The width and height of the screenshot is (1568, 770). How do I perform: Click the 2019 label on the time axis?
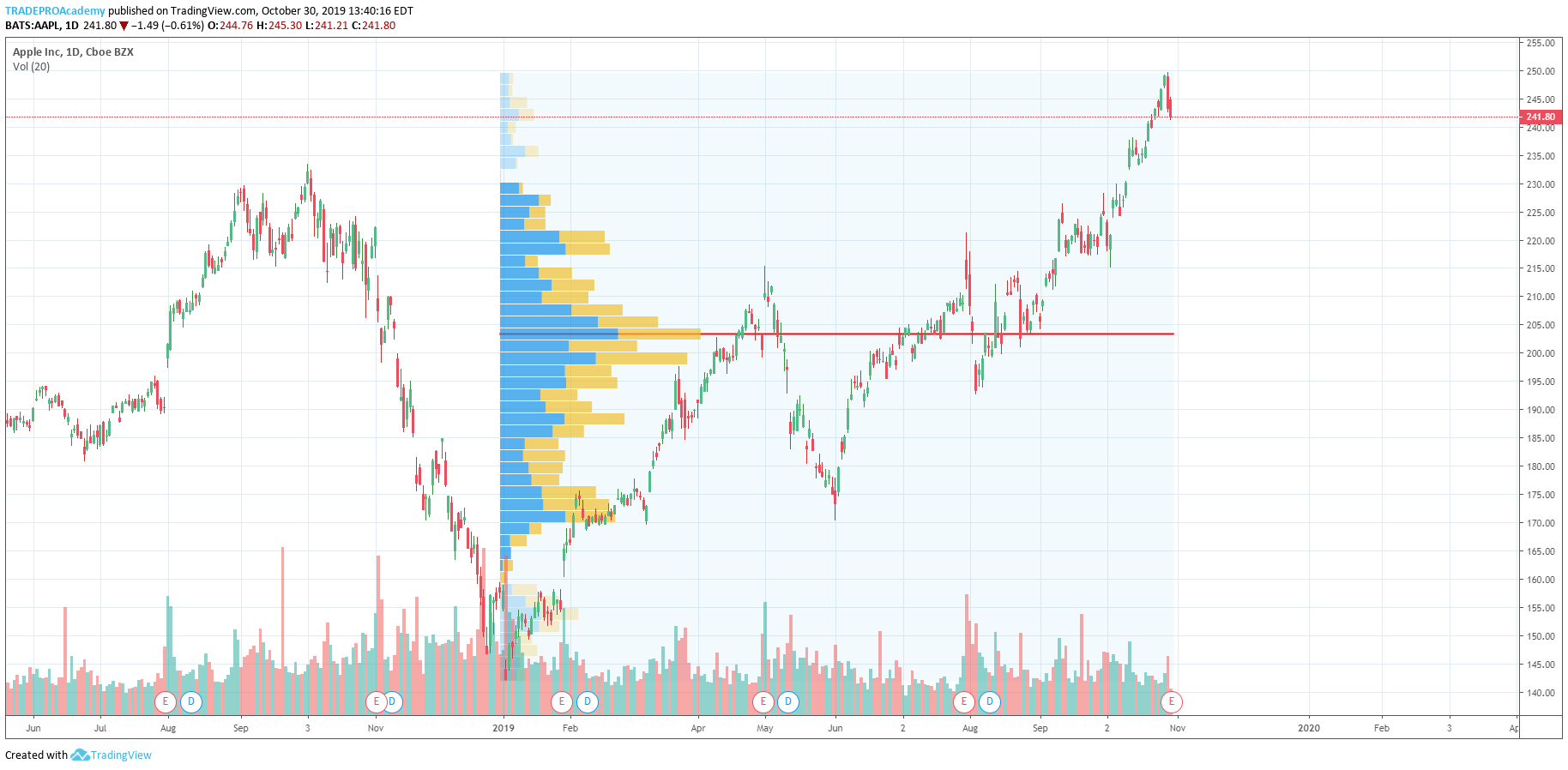[x=504, y=728]
